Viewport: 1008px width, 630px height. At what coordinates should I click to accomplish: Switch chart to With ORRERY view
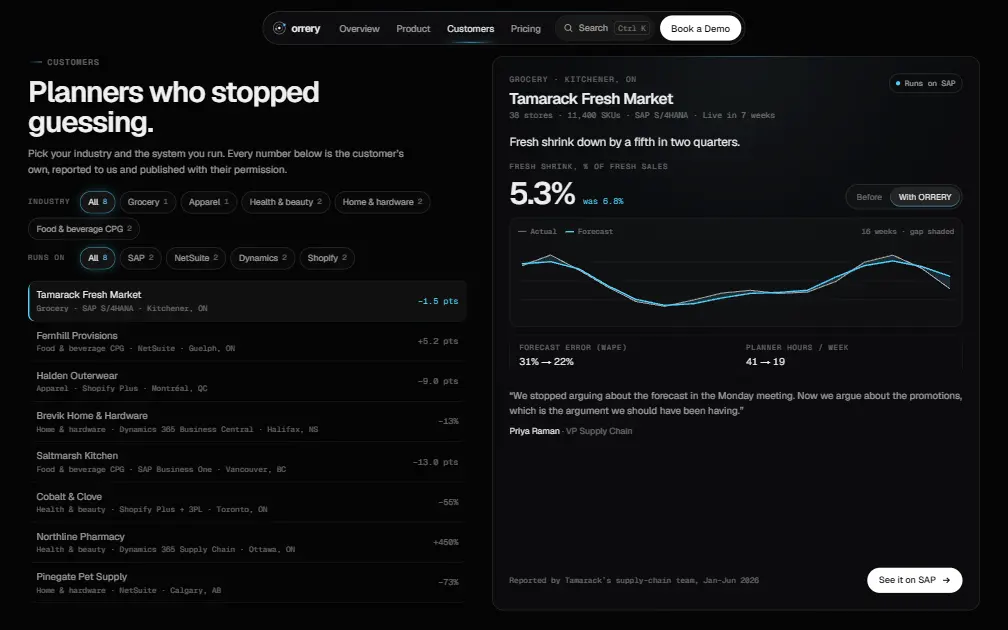pyautogui.click(x=925, y=197)
